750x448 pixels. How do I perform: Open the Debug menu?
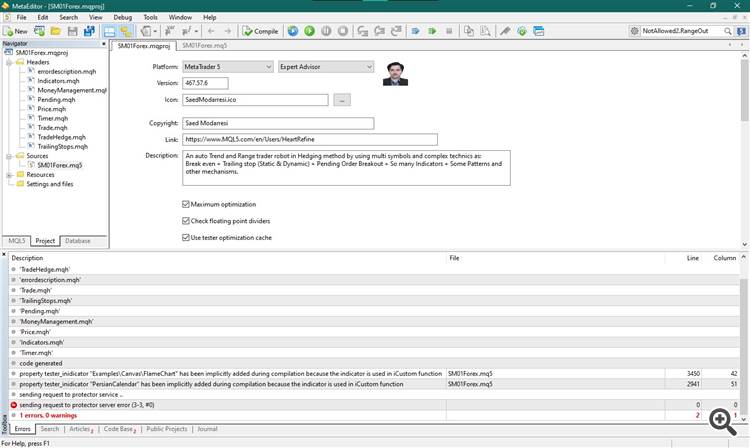click(122, 17)
